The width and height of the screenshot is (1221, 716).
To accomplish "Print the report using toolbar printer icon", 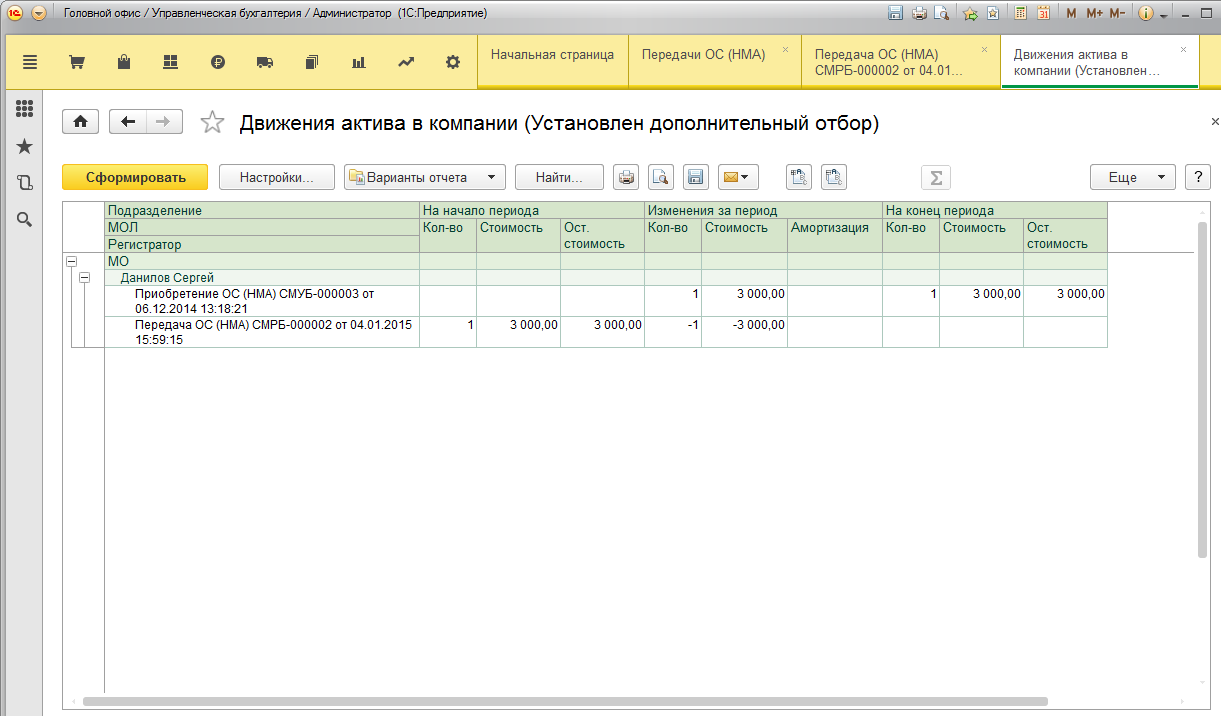I will (626, 177).
